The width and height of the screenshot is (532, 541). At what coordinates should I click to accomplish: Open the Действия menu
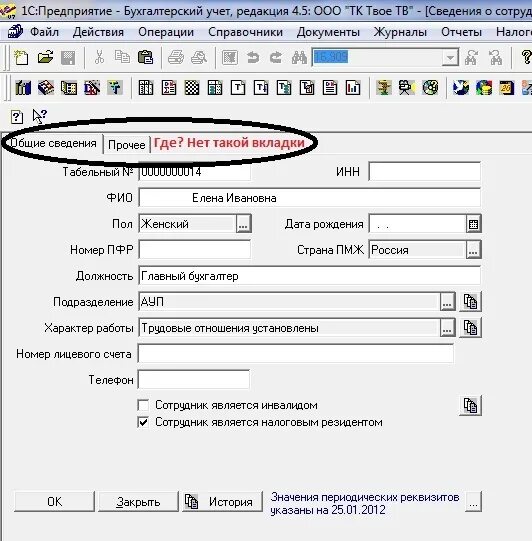(x=98, y=32)
